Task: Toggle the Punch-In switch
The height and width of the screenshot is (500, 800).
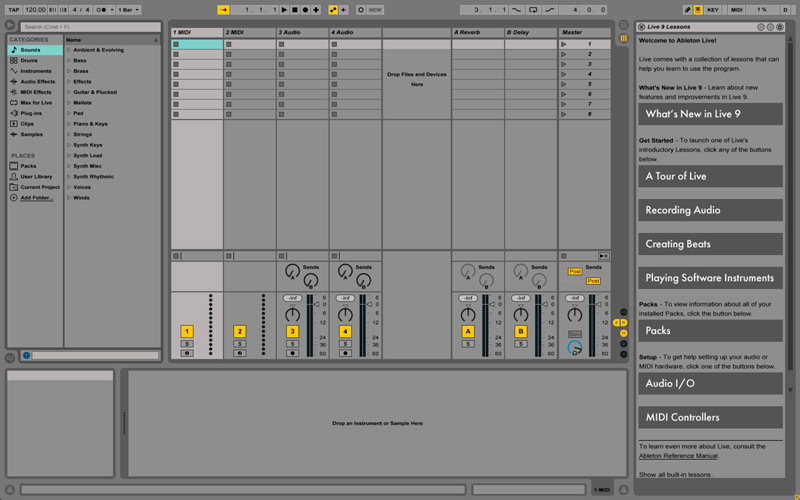Action: tap(517, 10)
